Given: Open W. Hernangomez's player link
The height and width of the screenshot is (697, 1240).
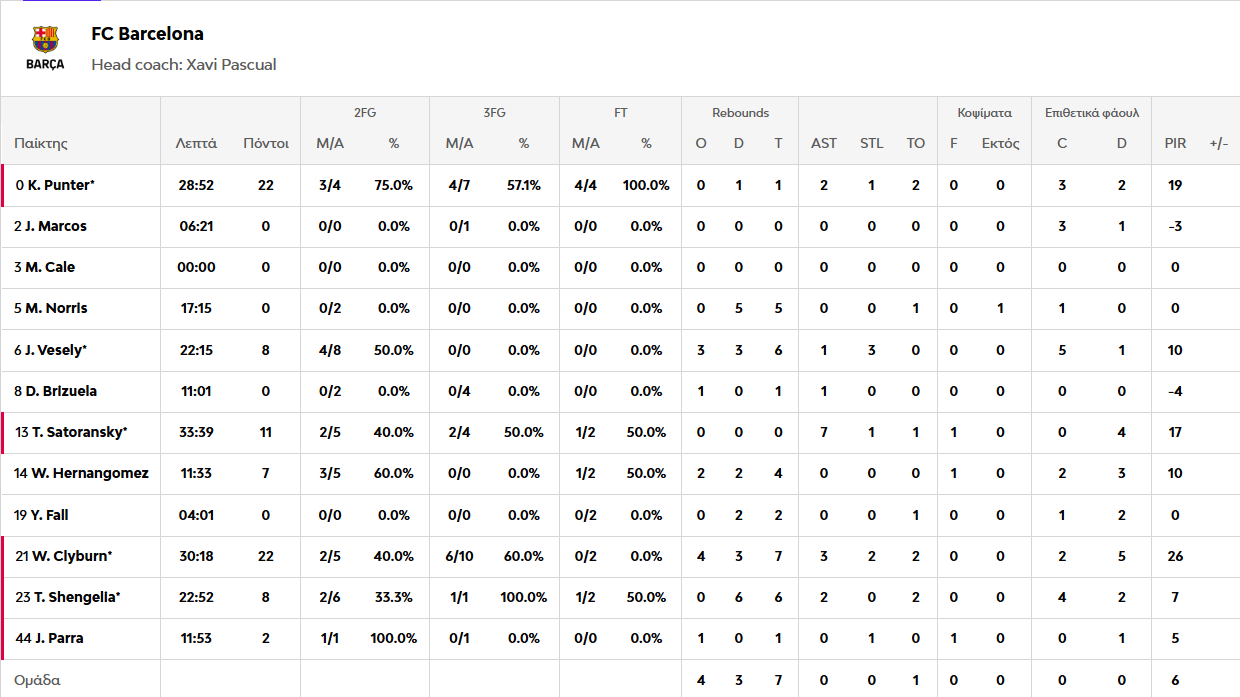Looking at the screenshot, I should 88,473.
